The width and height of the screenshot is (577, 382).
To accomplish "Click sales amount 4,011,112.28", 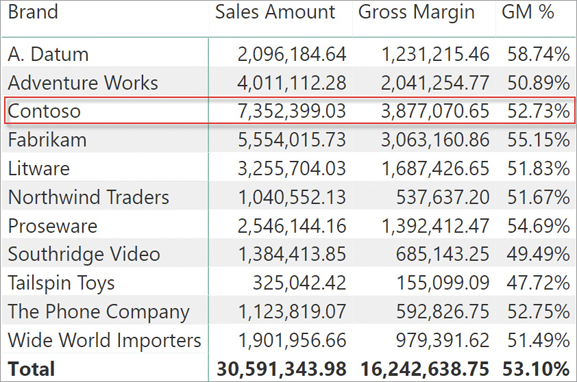I will (292, 83).
